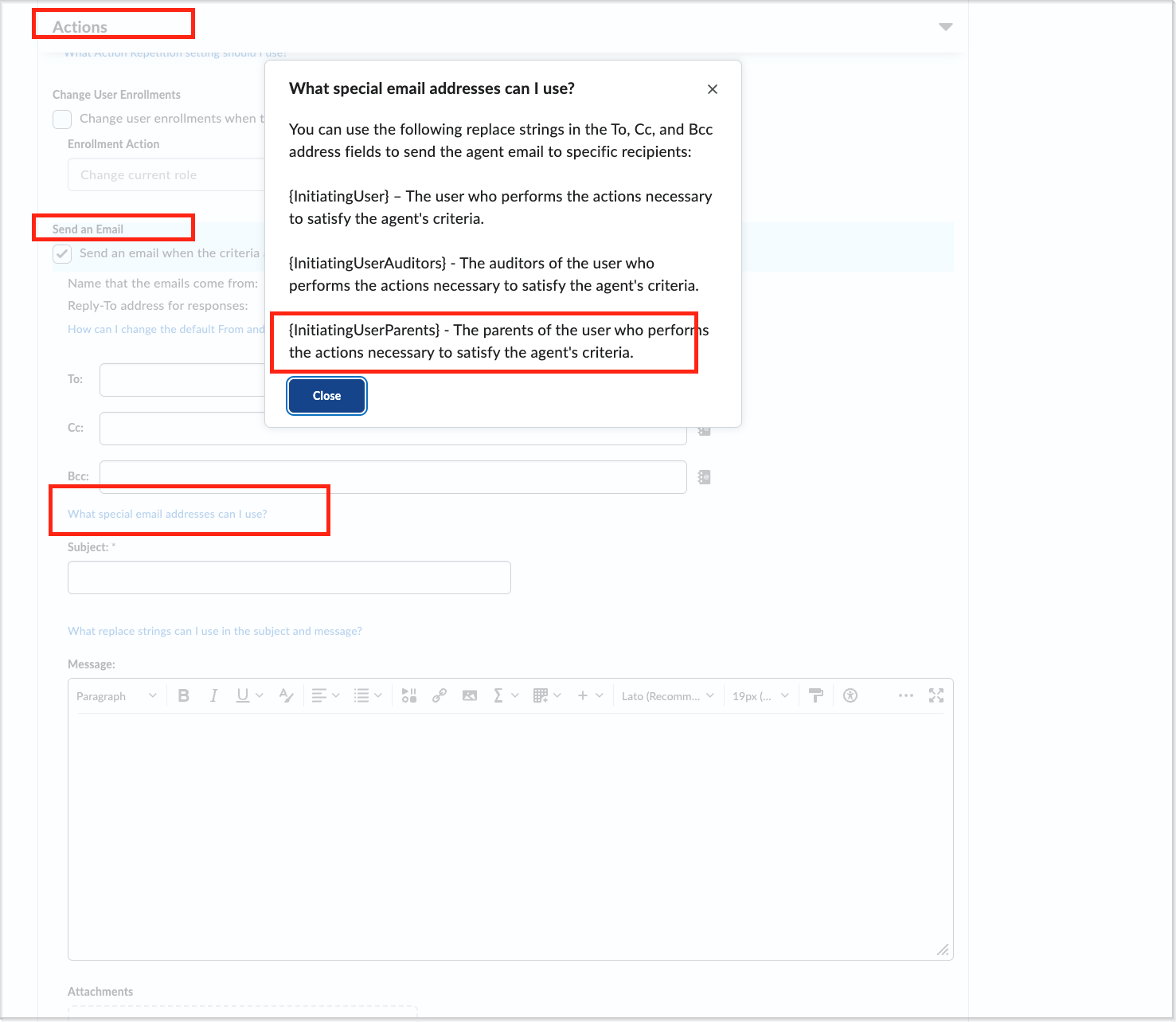The width and height of the screenshot is (1176, 1022).
Task: Click inside the Subject field
Action: (x=288, y=577)
